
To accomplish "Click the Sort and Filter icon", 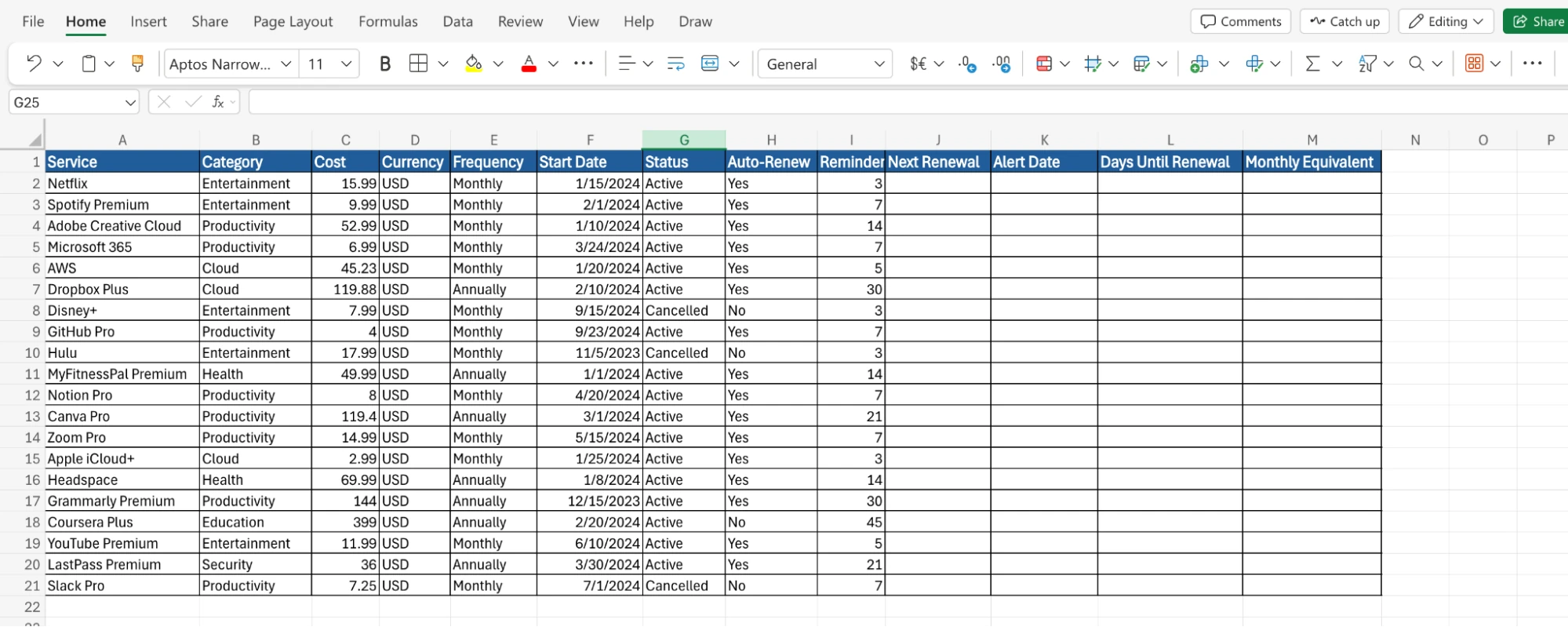I will pos(1367,64).
